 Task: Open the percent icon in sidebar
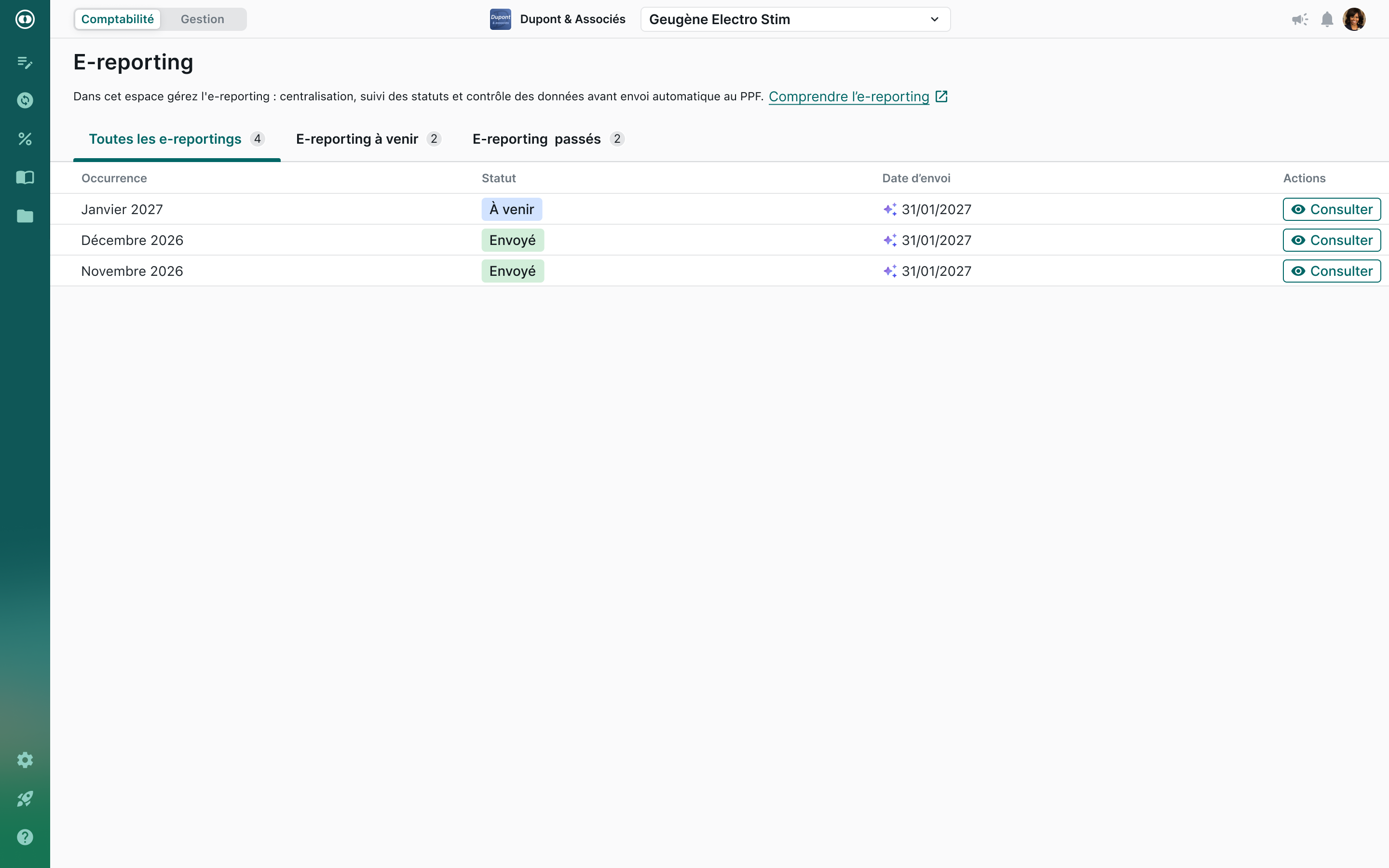(x=25, y=139)
